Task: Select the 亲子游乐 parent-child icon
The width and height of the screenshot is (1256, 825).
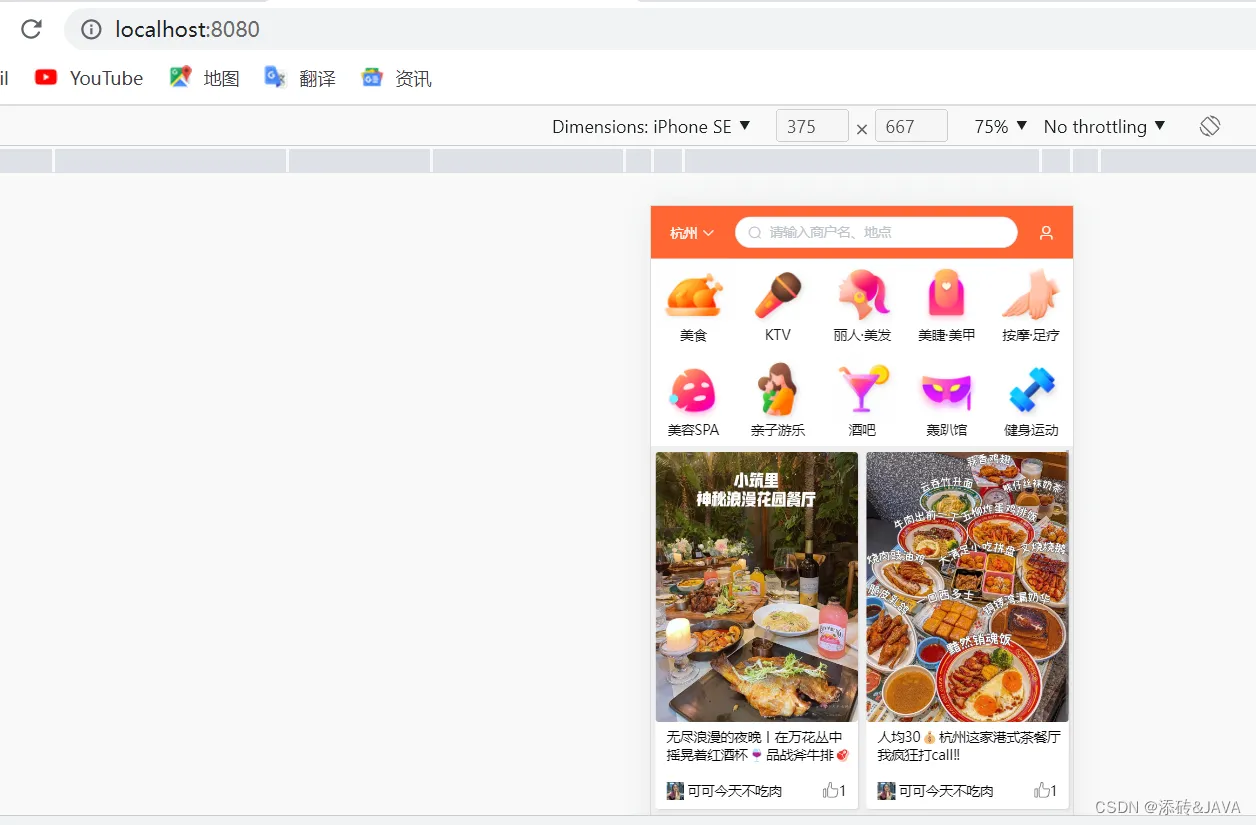Action: 778,390
